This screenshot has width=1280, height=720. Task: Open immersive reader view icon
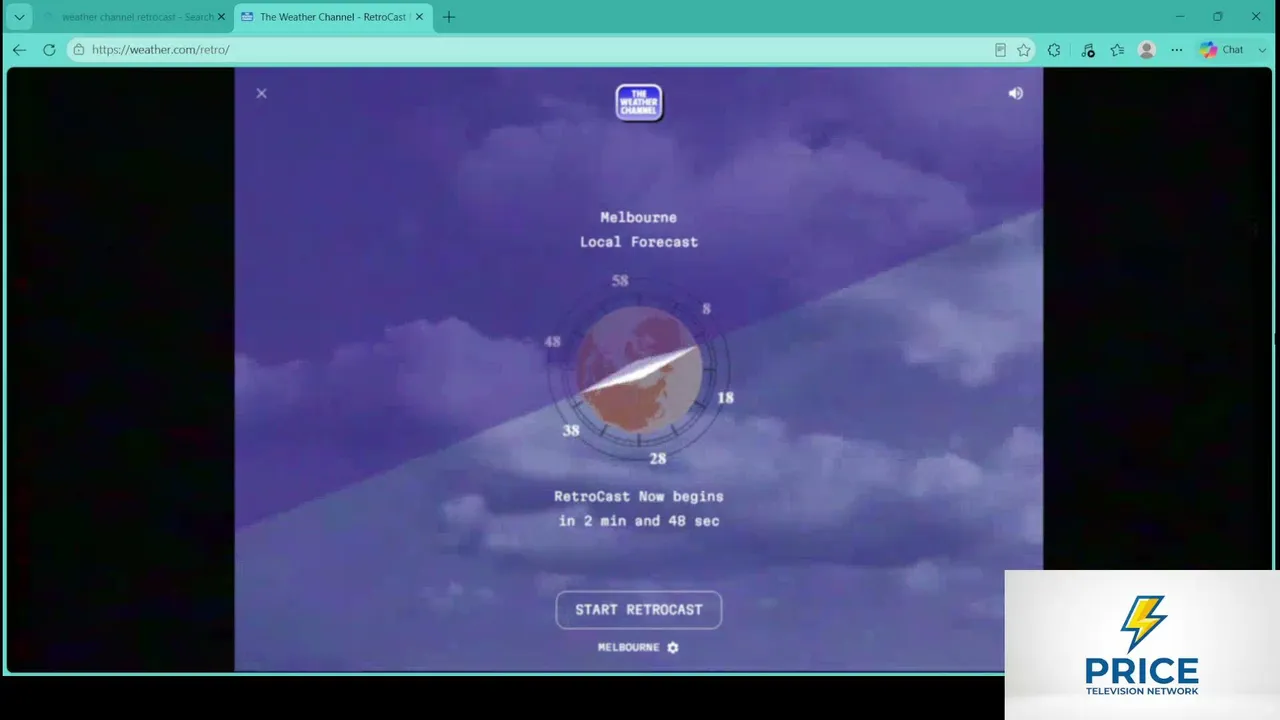tap(1000, 50)
